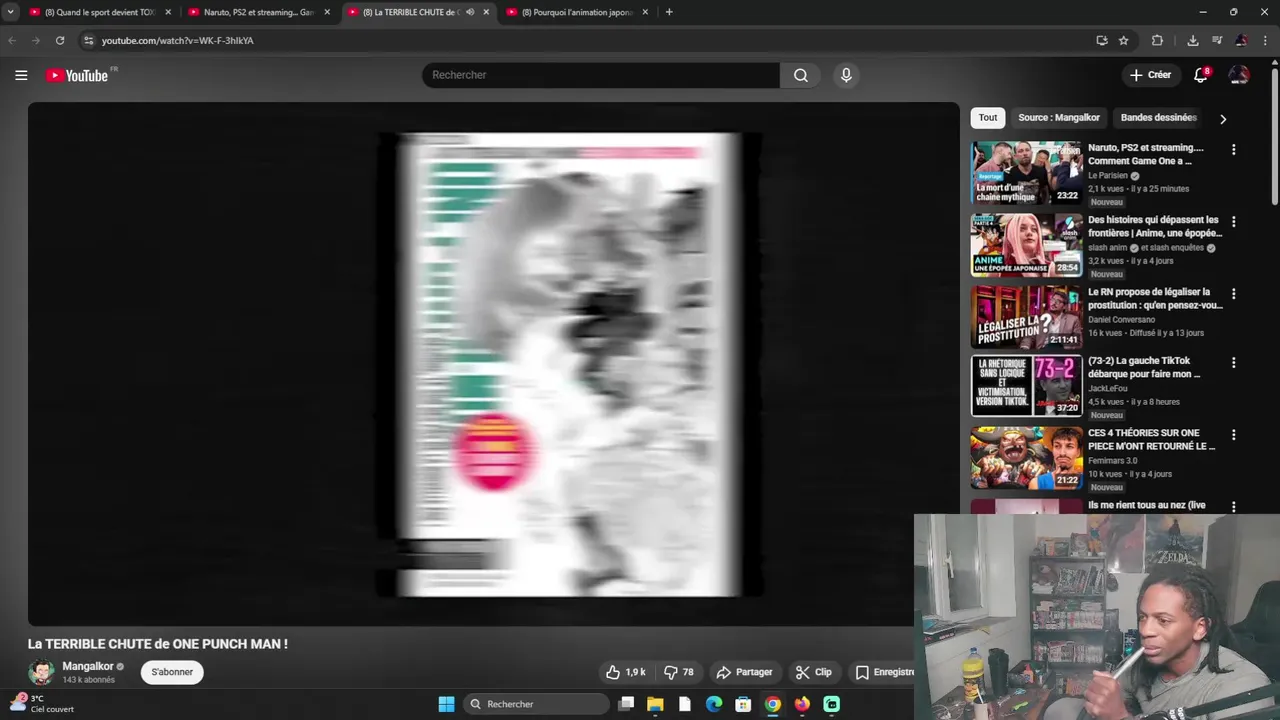Start voice search with the microphone icon
Image resolution: width=1280 pixels, height=720 pixels.
(846, 75)
